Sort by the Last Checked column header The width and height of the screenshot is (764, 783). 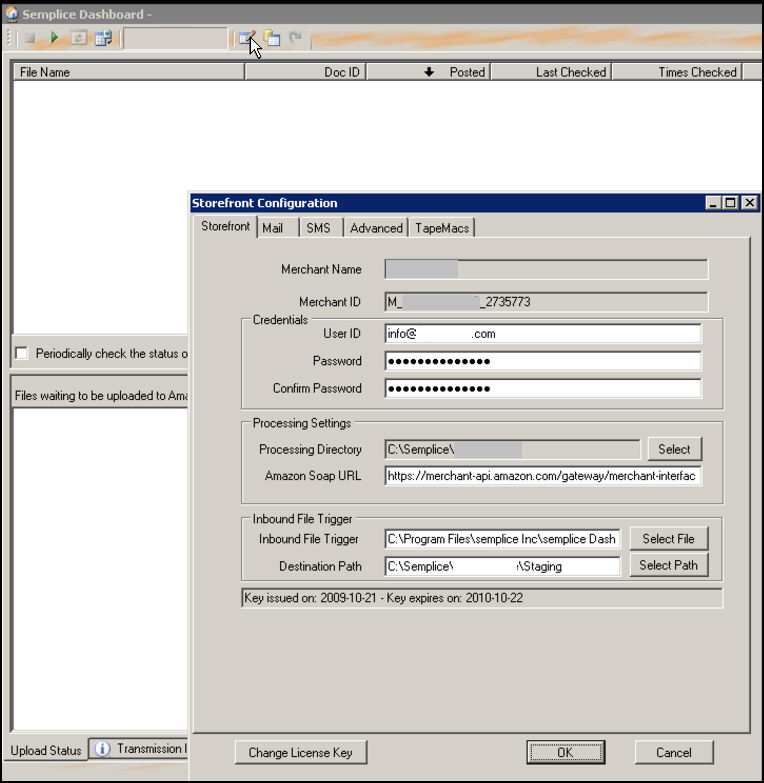point(551,72)
